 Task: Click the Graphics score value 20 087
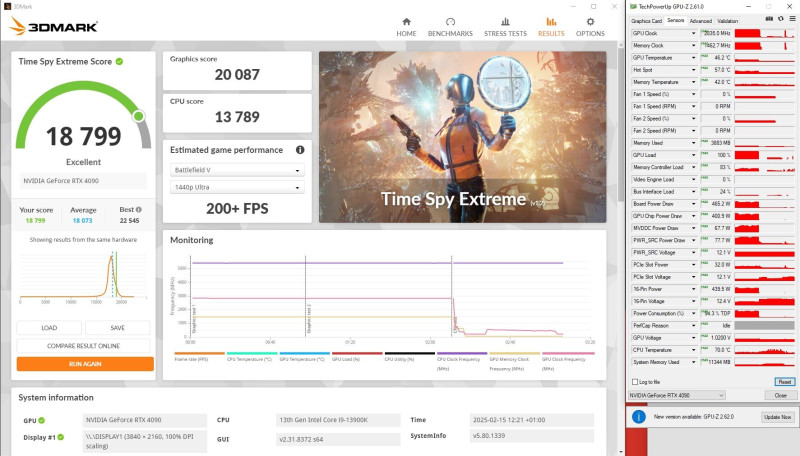pyautogui.click(x=237, y=75)
